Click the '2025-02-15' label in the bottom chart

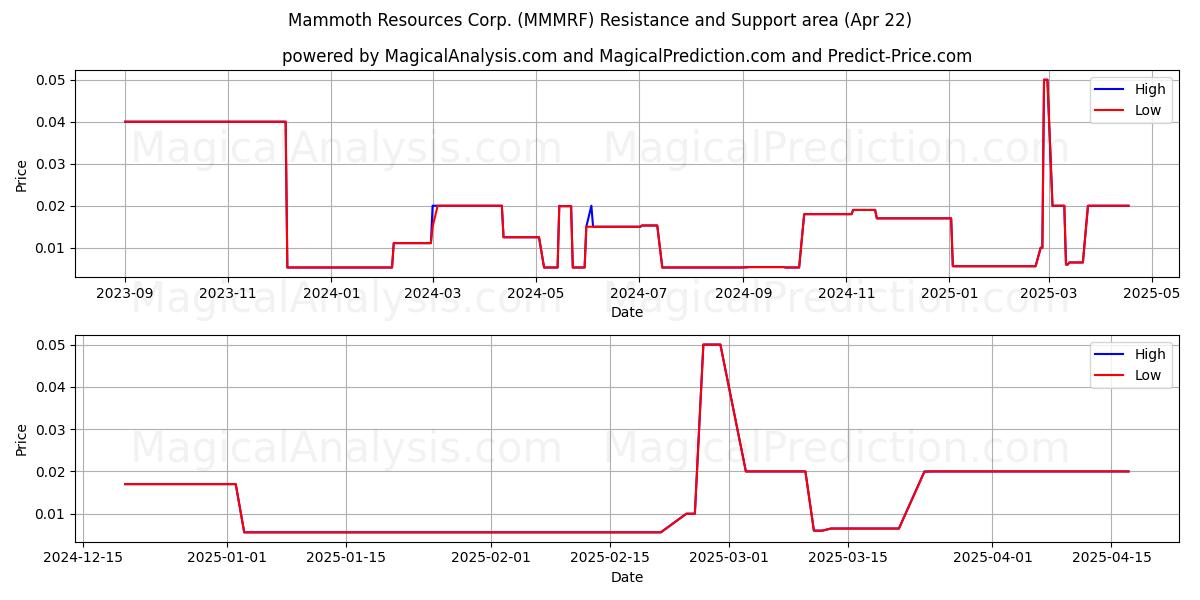pos(610,559)
